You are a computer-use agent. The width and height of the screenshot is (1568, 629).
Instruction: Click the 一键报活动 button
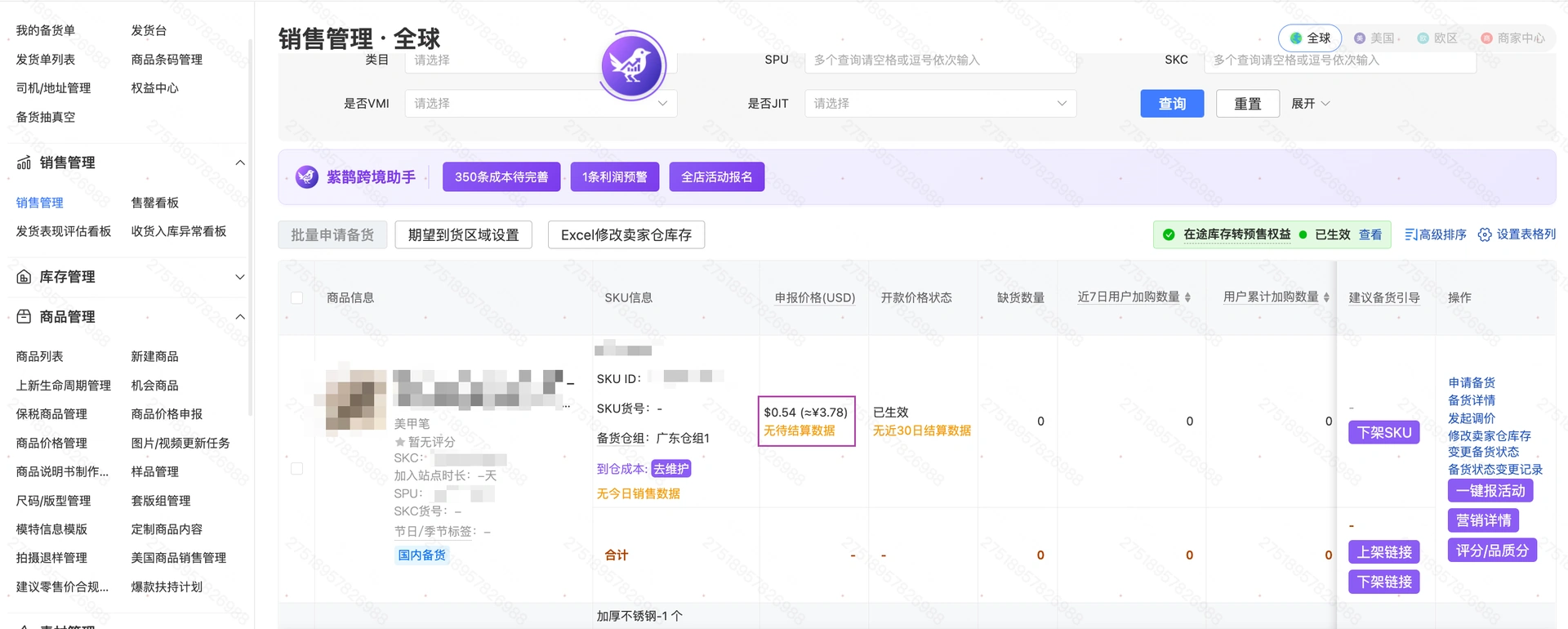point(1490,491)
